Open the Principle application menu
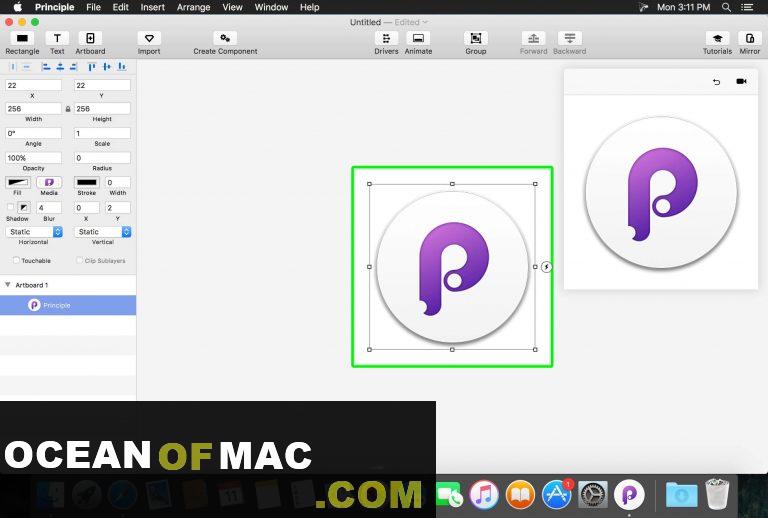The image size is (768, 518). coord(54,7)
